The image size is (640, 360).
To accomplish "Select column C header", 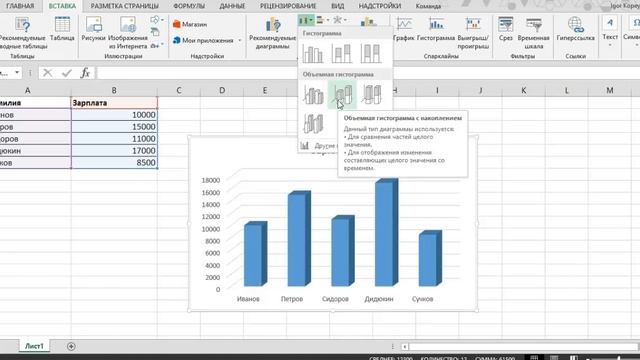I will [179, 90].
